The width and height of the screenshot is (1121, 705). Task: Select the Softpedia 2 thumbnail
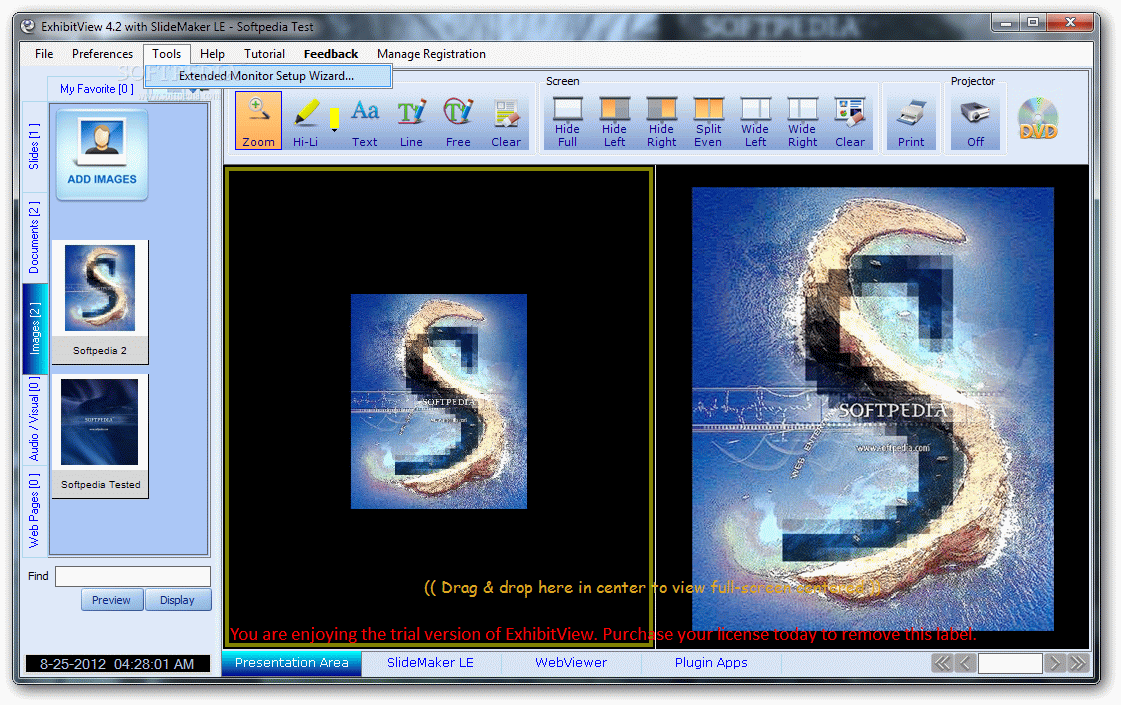(x=100, y=302)
